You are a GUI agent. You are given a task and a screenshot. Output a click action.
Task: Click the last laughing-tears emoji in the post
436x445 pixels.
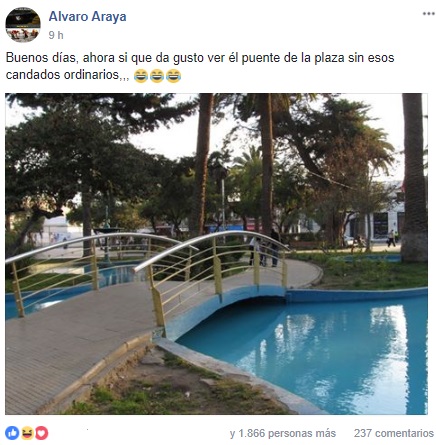click(173, 76)
